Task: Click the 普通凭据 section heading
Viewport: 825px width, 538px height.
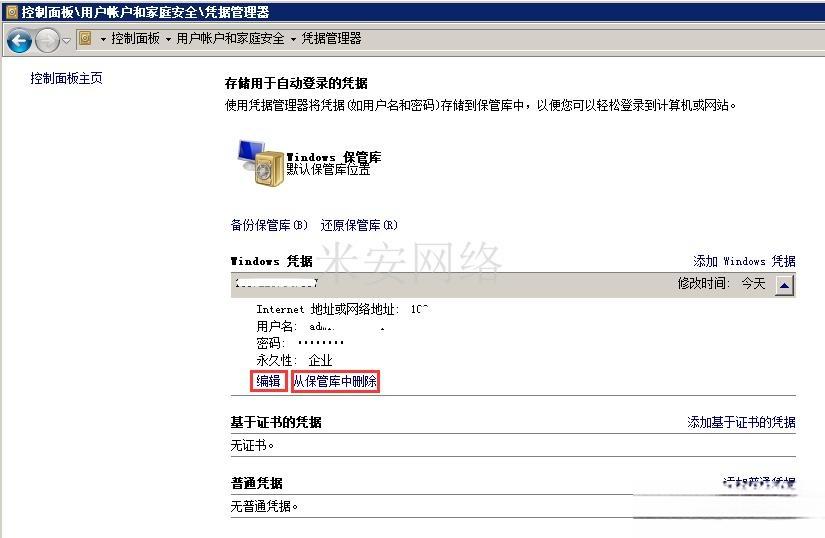Action: point(257,483)
